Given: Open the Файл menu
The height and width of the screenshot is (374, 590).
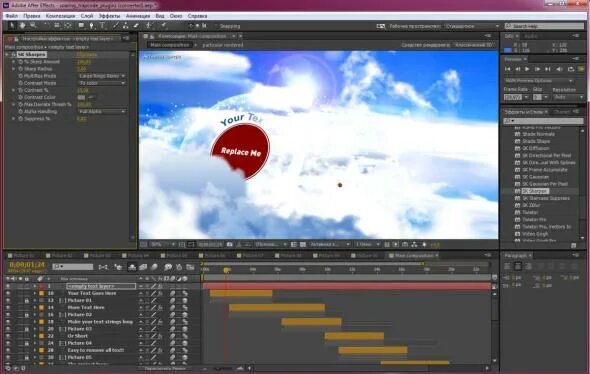Looking at the screenshot, I should (x=11, y=16).
